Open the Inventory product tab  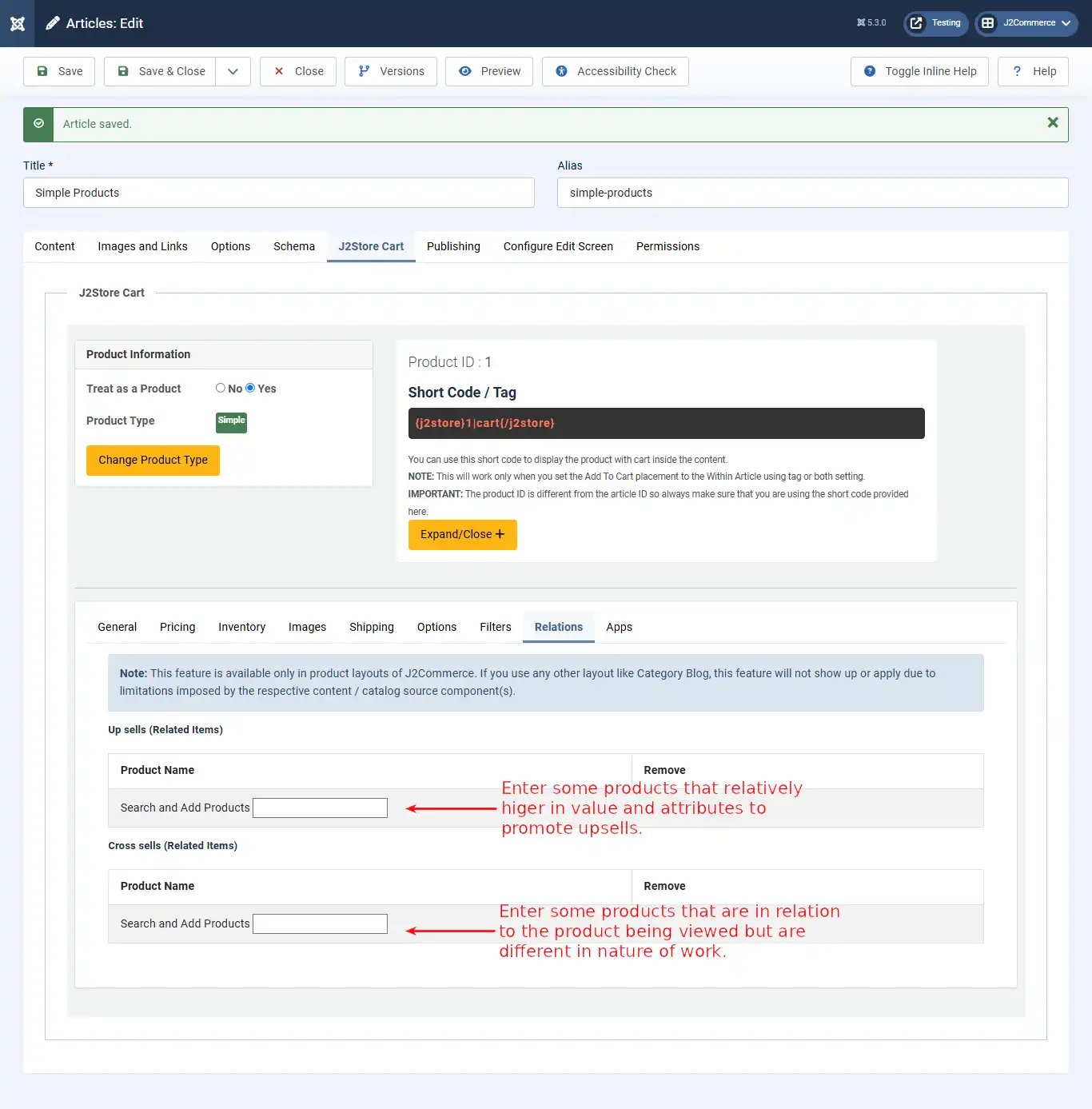point(241,627)
